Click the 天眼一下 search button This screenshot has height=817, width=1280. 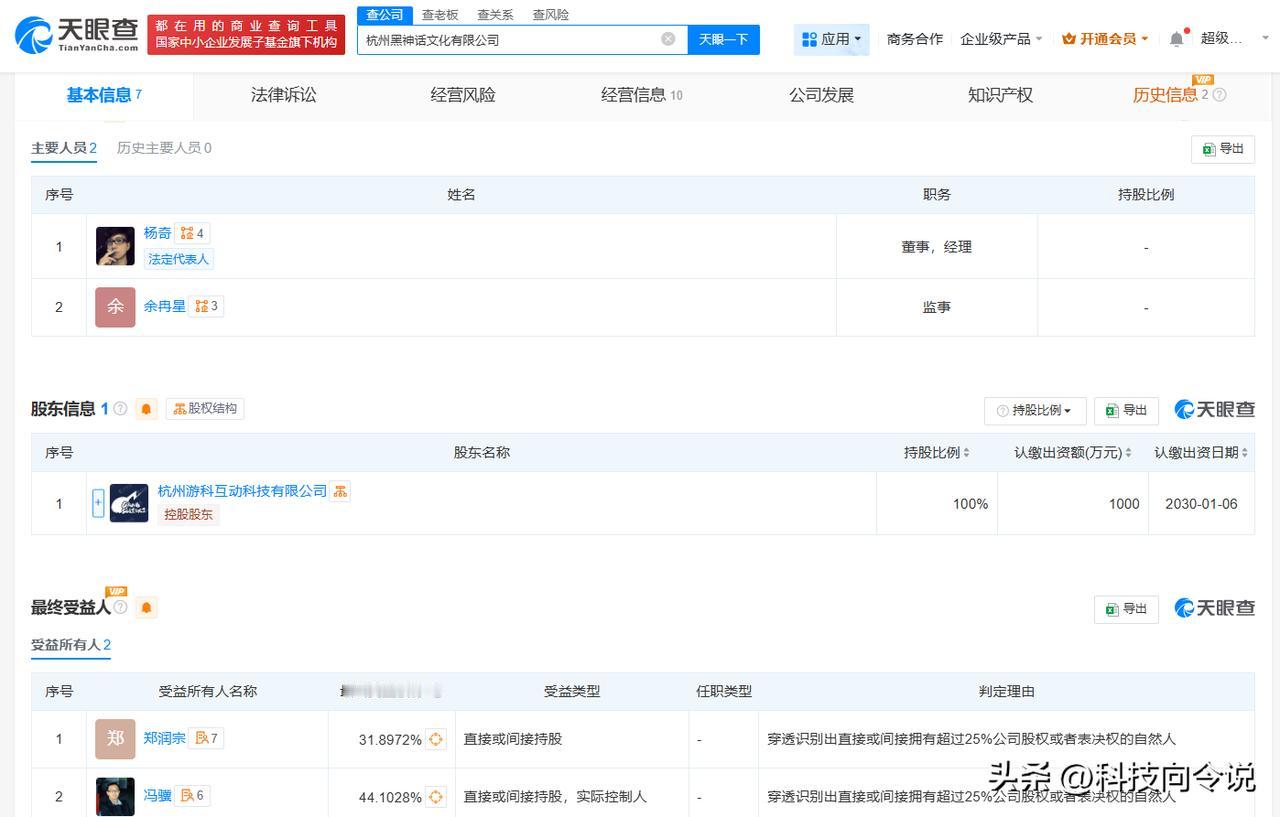[723, 39]
